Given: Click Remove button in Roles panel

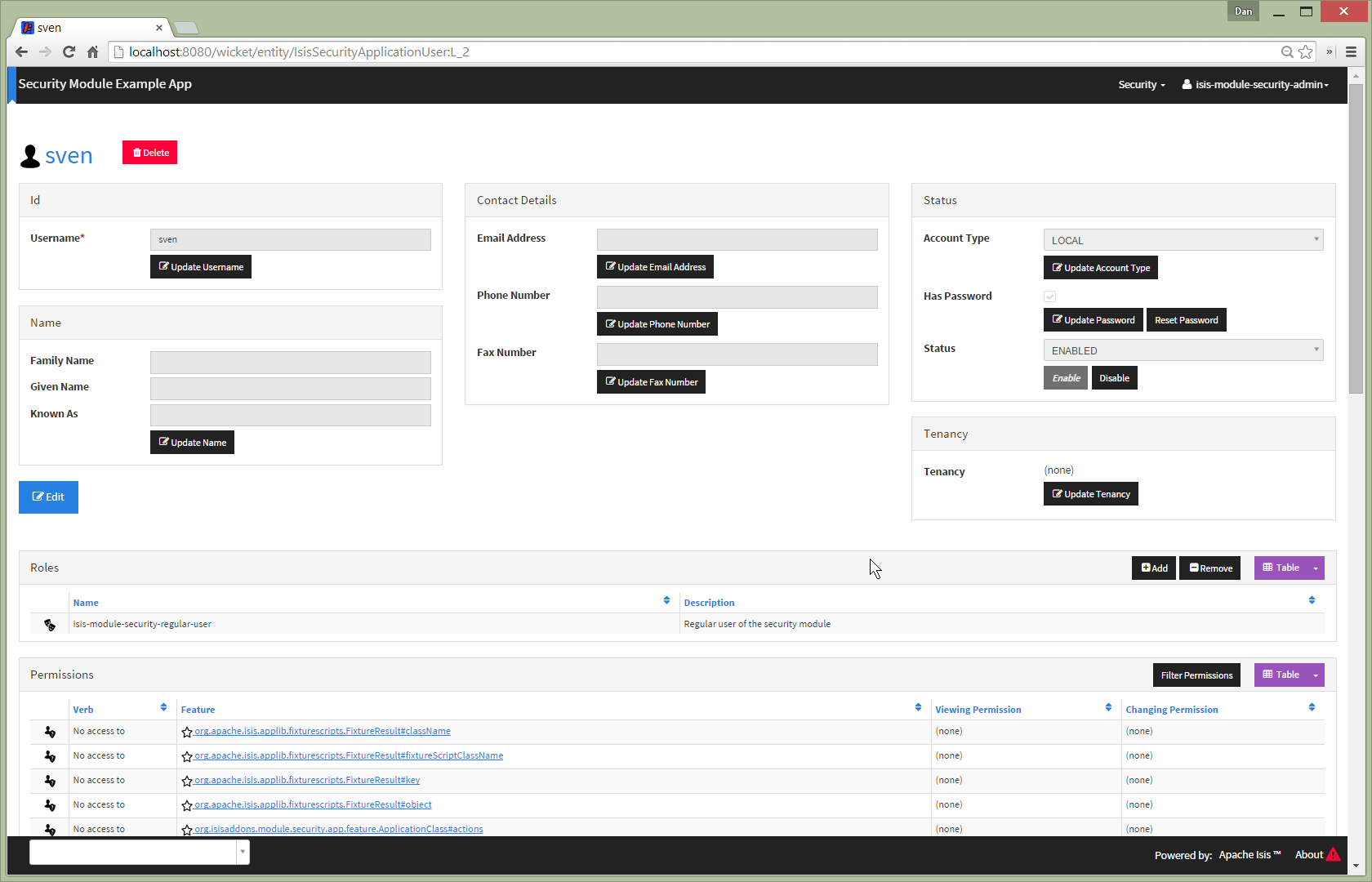Looking at the screenshot, I should coord(1210,568).
